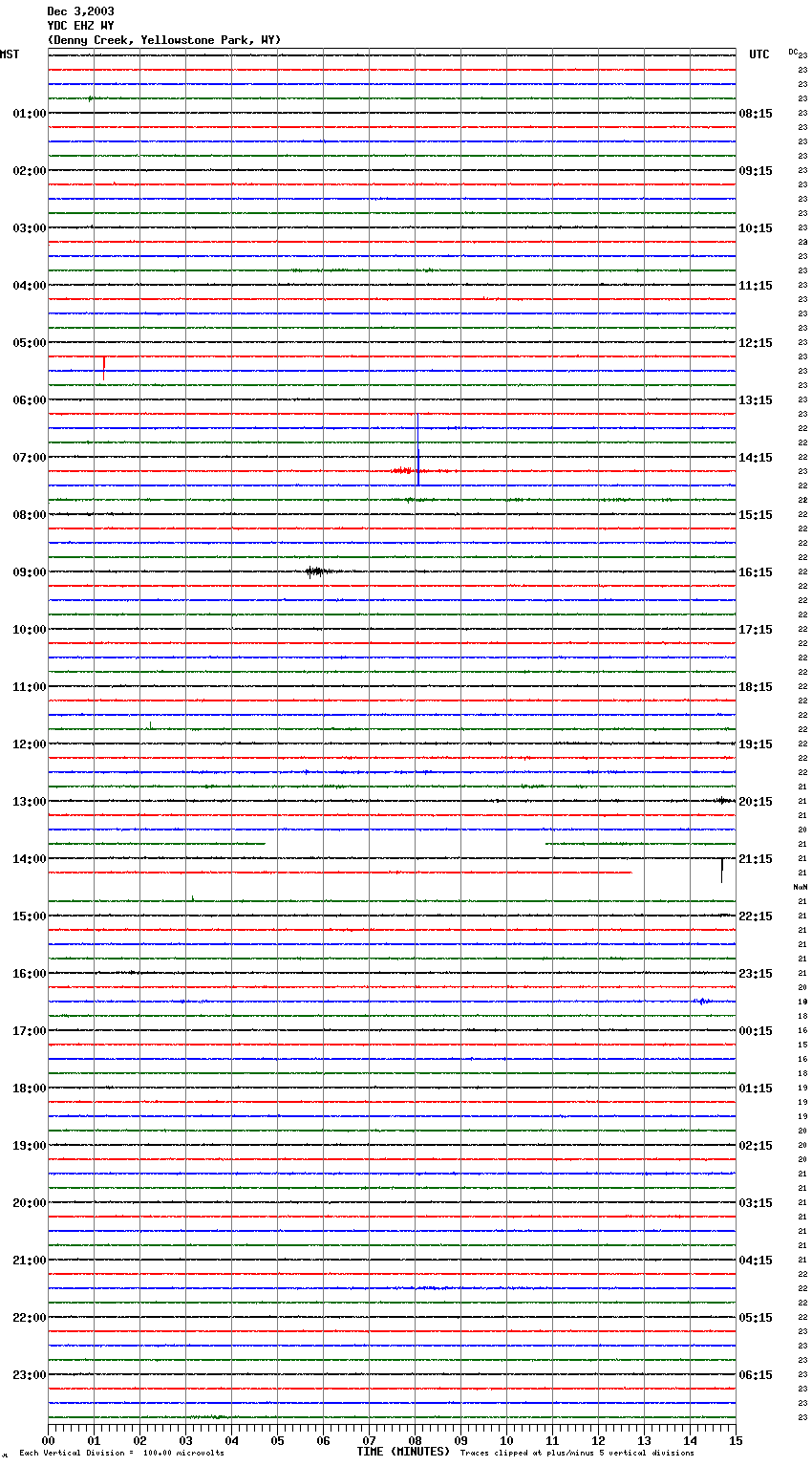This screenshot has height=1466, width=812.
Task: Select the '10:00' MST time label
Action: point(30,630)
